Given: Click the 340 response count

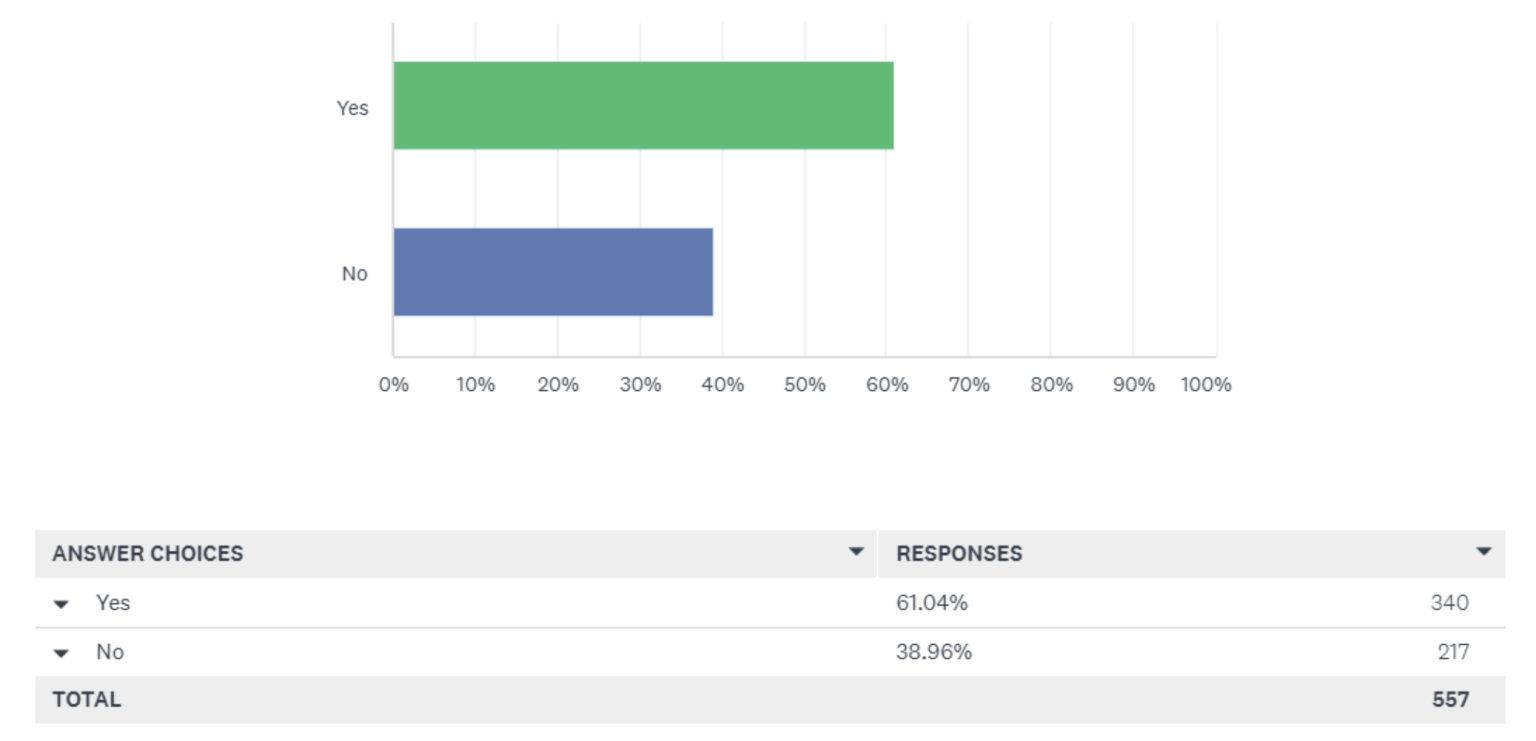Looking at the screenshot, I should pyautogui.click(x=1449, y=603).
